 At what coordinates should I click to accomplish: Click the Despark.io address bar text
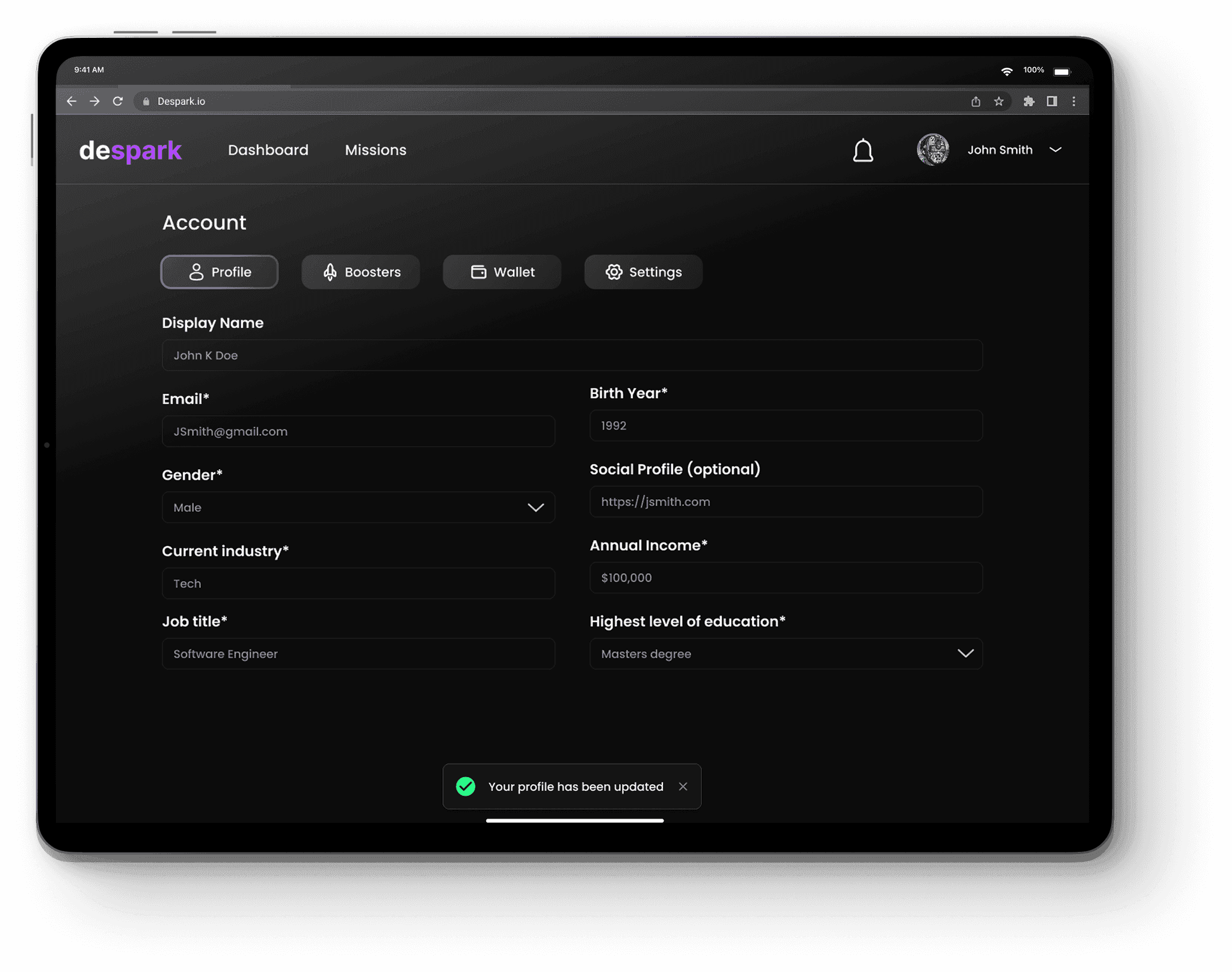(181, 102)
